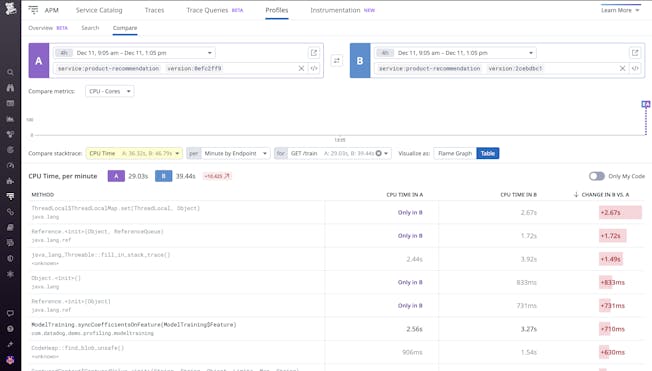Screen dimensions: 652x371
Task: Click the Datadog logo in the sidebar
Action: pyautogui.click(x=10, y=9)
